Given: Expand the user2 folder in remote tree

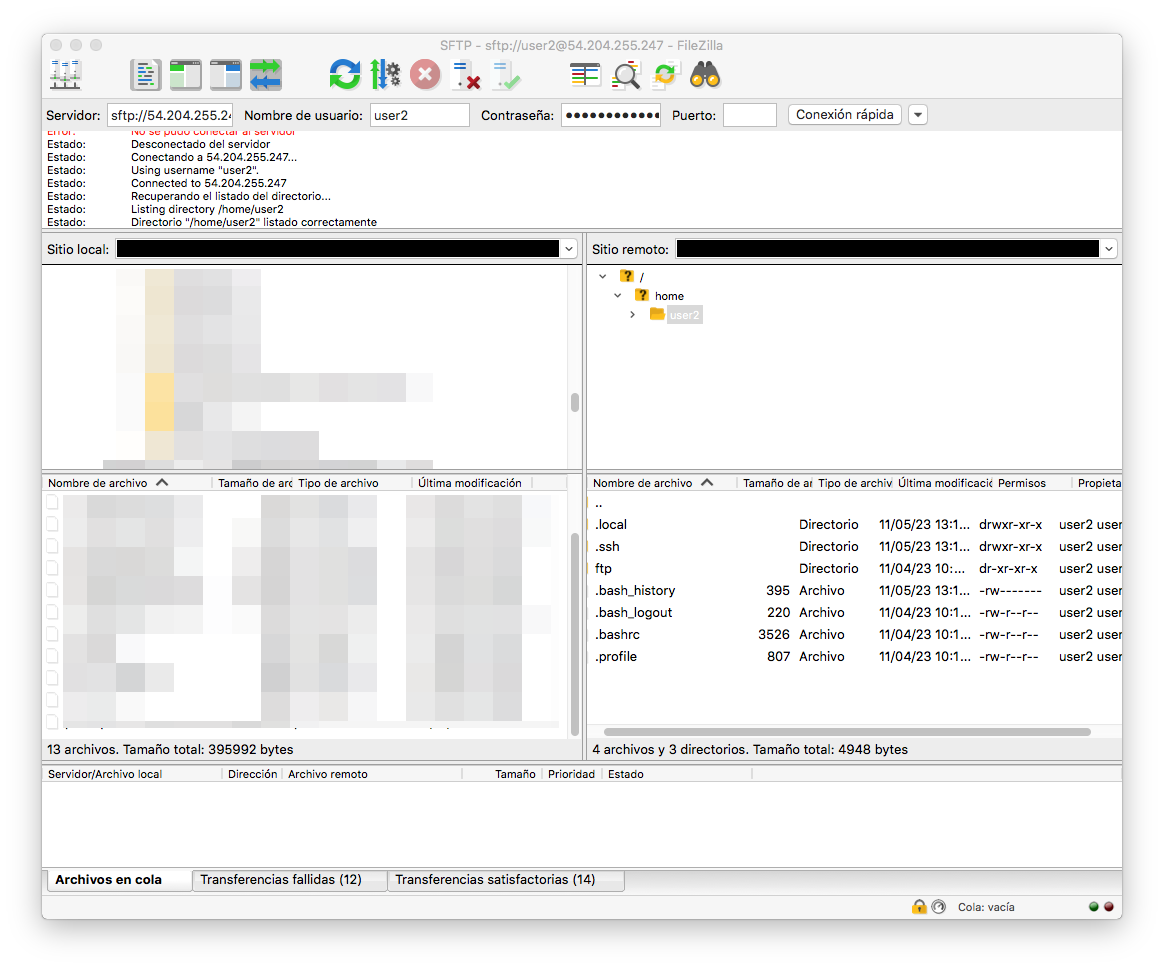Looking at the screenshot, I should [x=632, y=315].
